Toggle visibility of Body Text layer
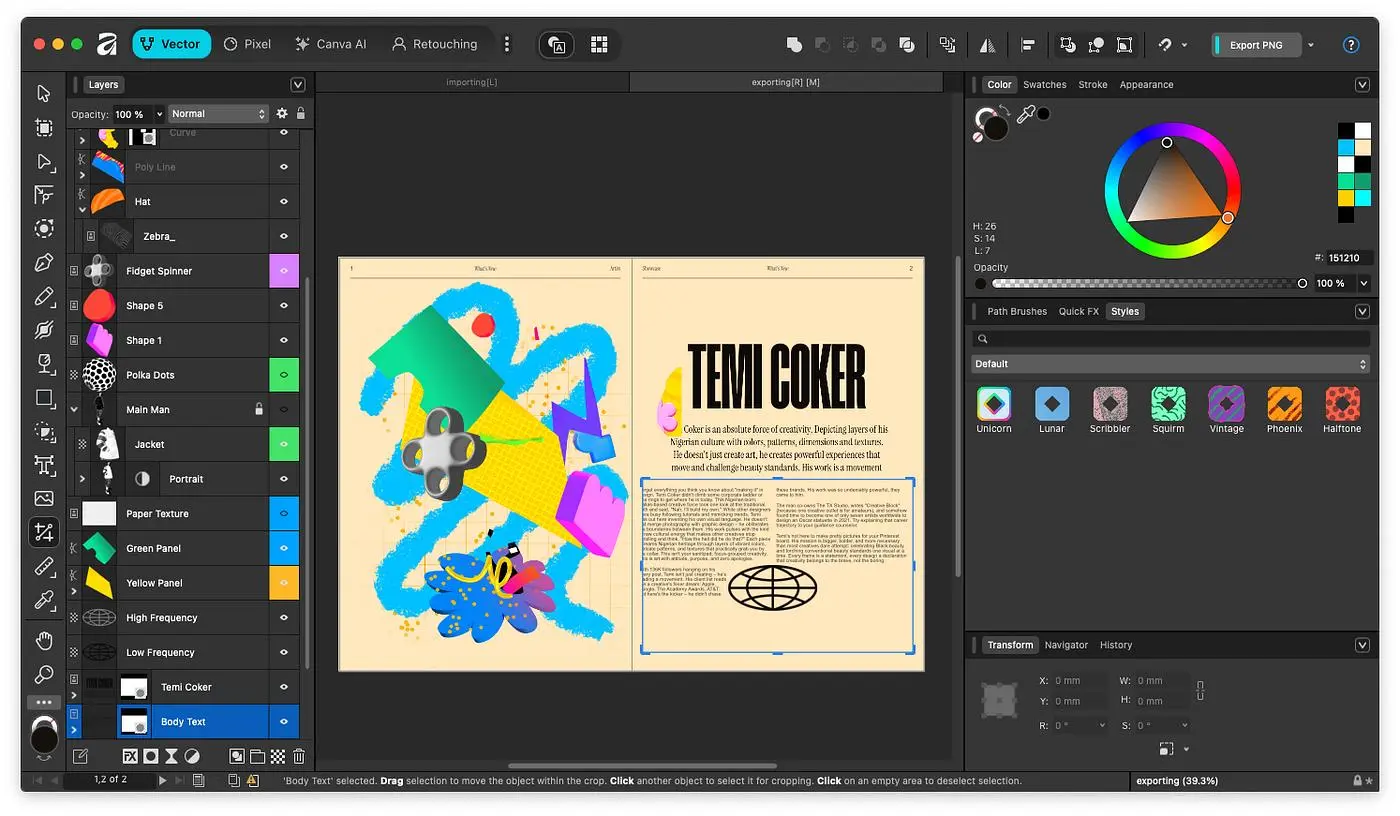1400x816 pixels. pyautogui.click(x=284, y=722)
